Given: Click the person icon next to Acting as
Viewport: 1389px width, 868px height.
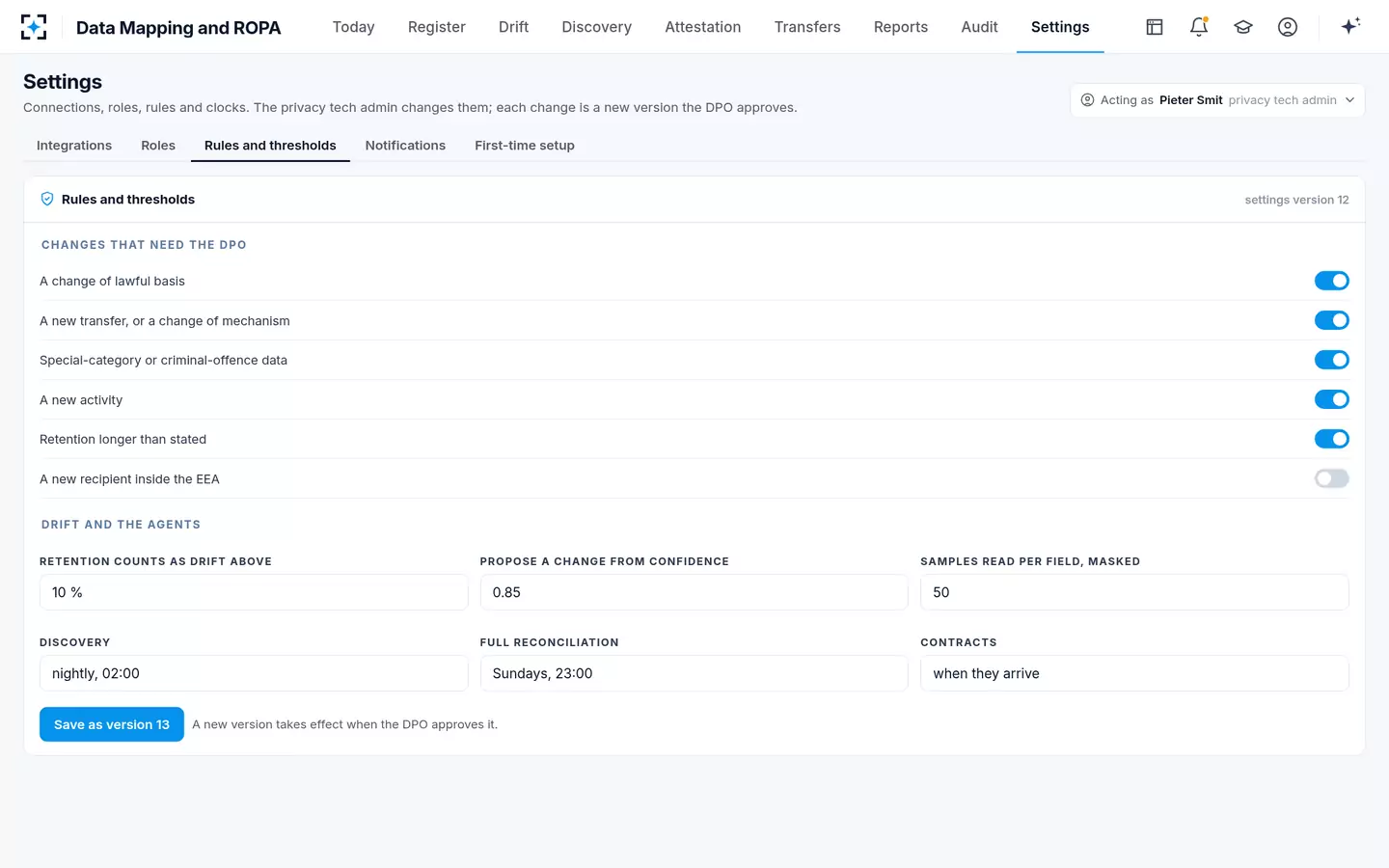Looking at the screenshot, I should coord(1087,100).
